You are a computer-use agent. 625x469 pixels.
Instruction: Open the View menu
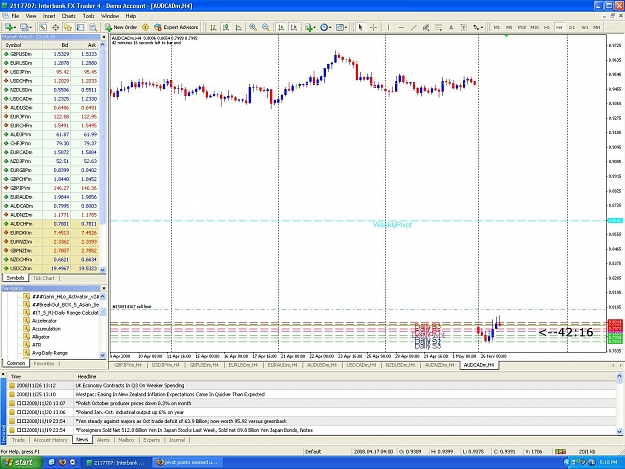click(x=31, y=16)
